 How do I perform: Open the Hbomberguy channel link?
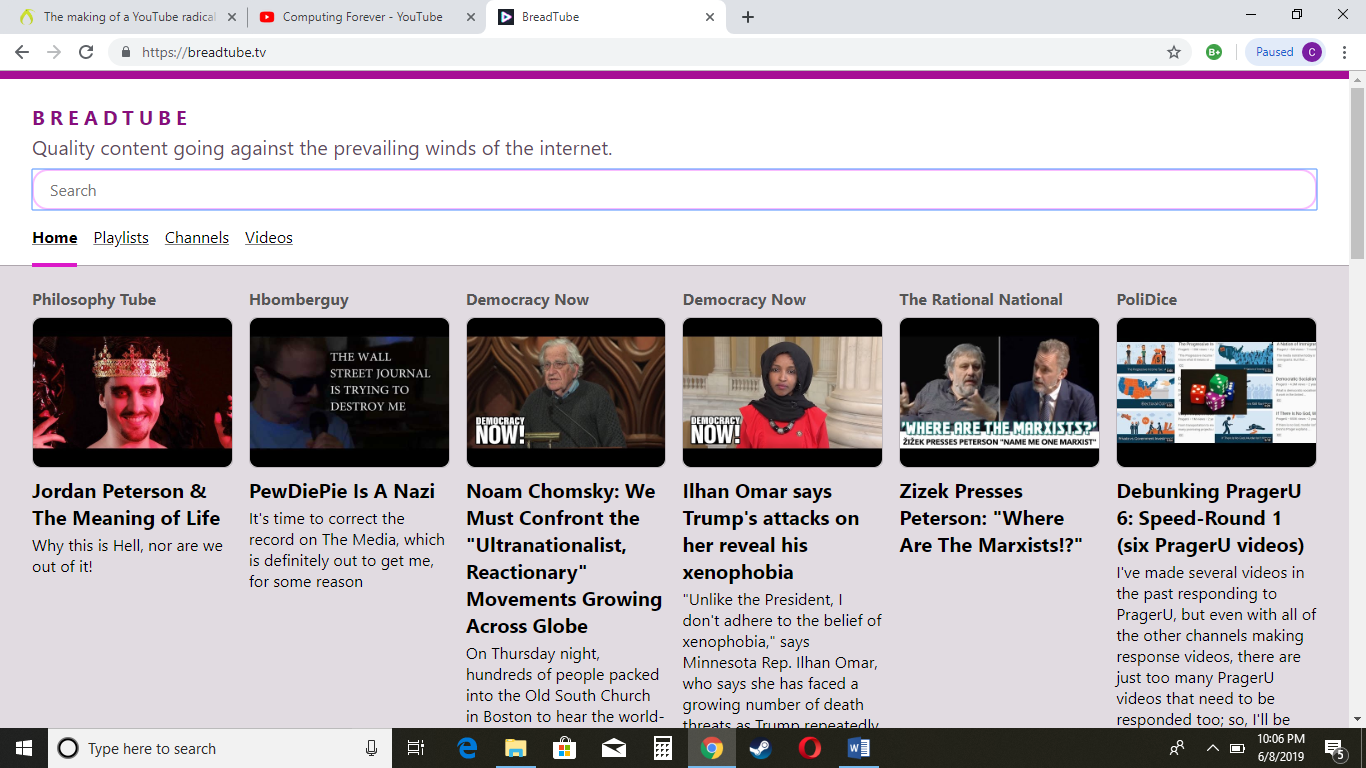click(x=299, y=300)
